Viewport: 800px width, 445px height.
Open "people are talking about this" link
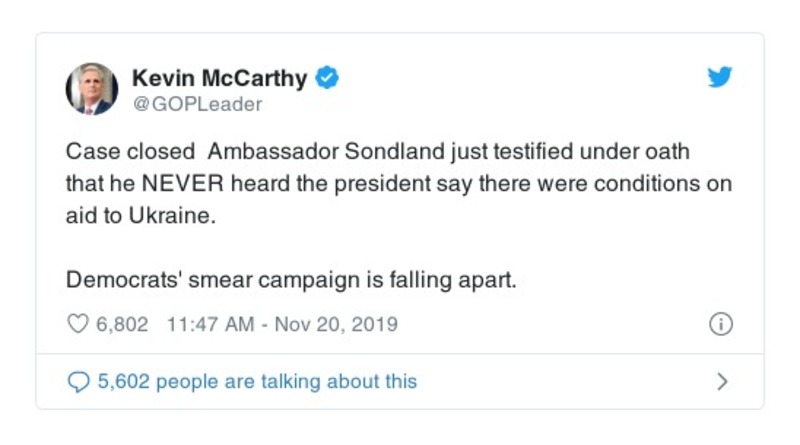[286, 381]
